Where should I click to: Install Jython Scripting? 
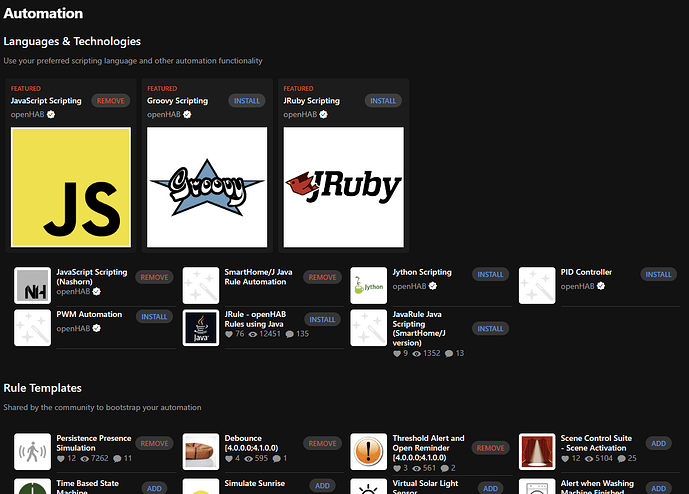tap(490, 274)
